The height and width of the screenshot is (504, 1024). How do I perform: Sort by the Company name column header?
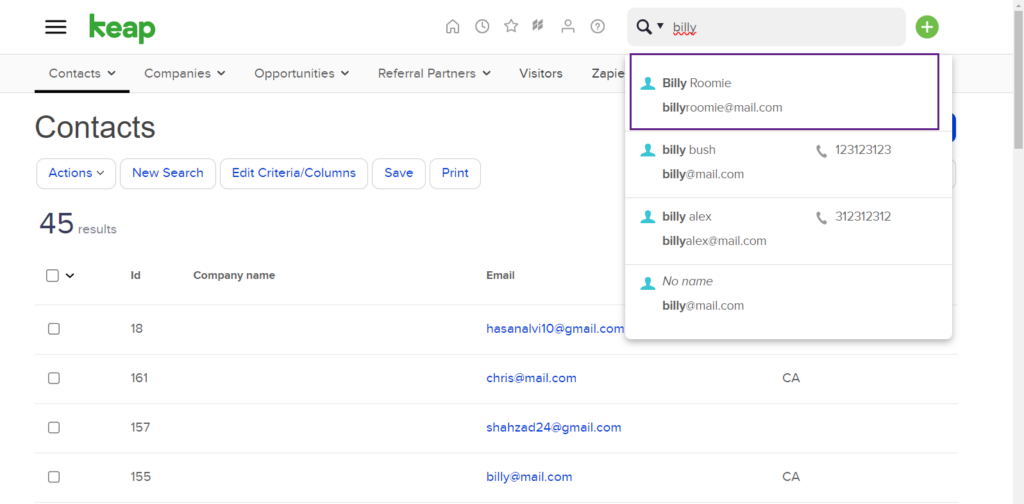tap(234, 276)
